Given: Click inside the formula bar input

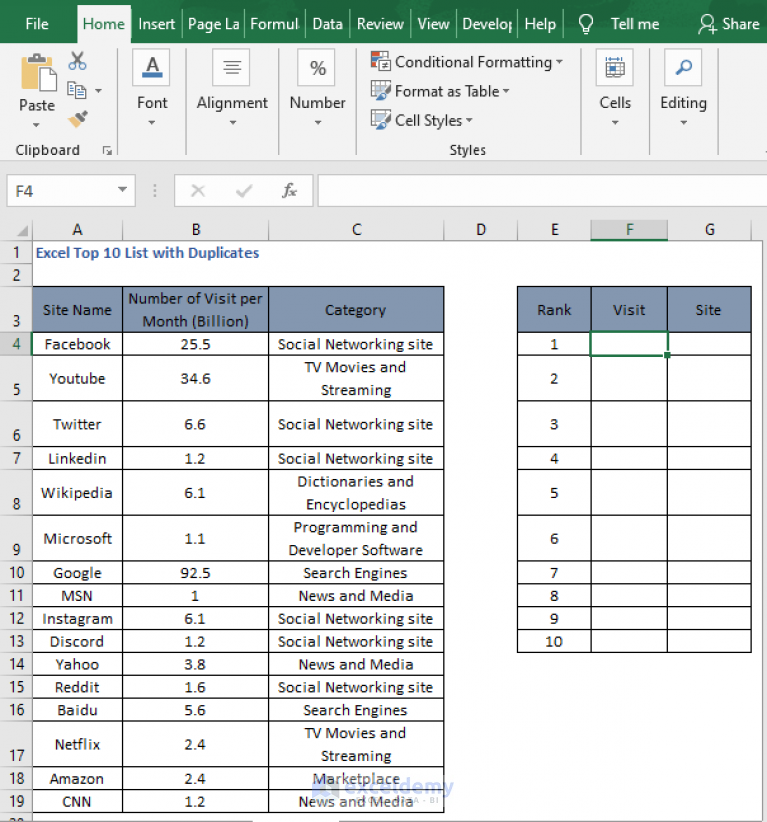Looking at the screenshot, I should click(542, 191).
